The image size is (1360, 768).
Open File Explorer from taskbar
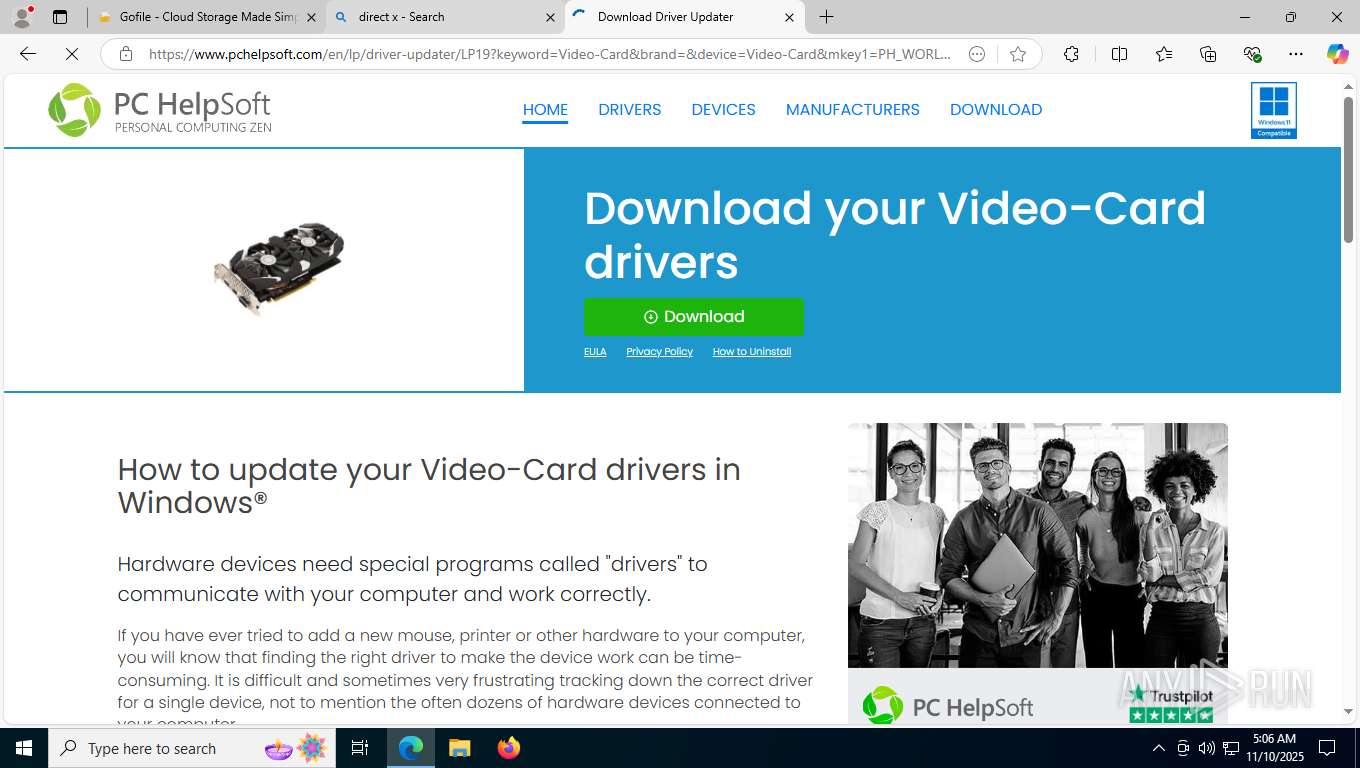pos(459,748)
